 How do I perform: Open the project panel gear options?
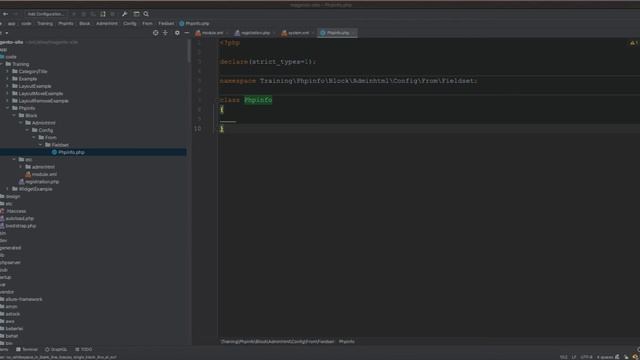click(x=177, y=33)
